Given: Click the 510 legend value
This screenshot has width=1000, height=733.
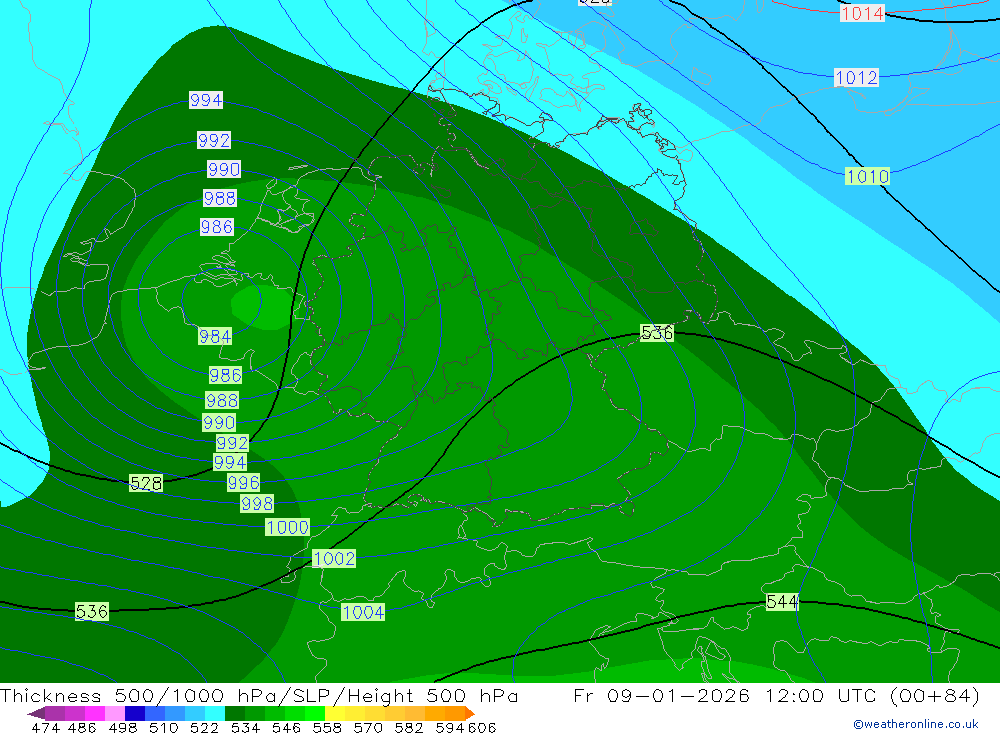Looking at the screenshot, I should point(163,727).
